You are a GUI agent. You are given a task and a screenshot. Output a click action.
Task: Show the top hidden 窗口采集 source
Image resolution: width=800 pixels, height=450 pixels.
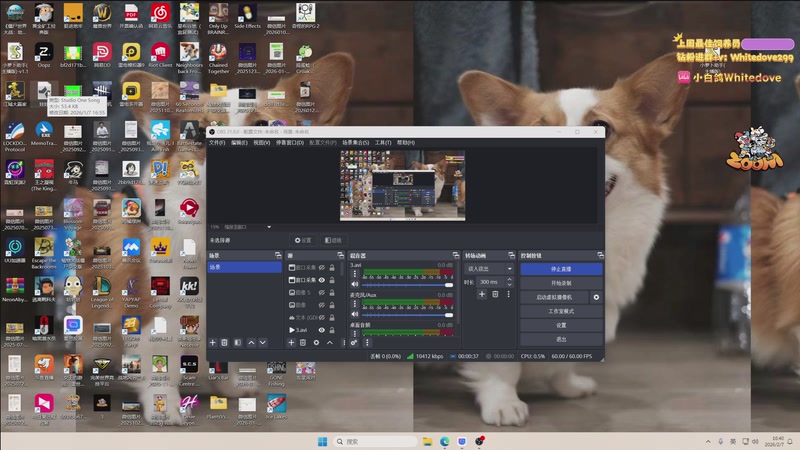tap(322, 267)
